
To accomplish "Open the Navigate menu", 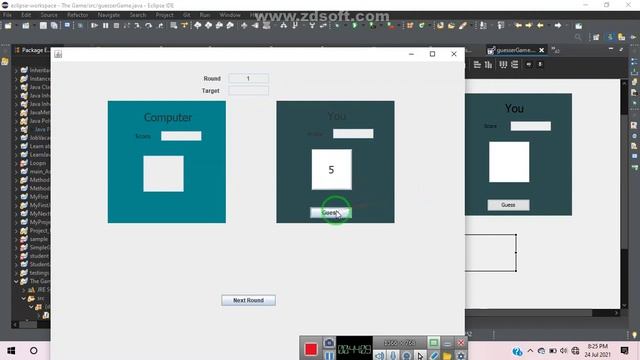I will click(x=109, y=15).
